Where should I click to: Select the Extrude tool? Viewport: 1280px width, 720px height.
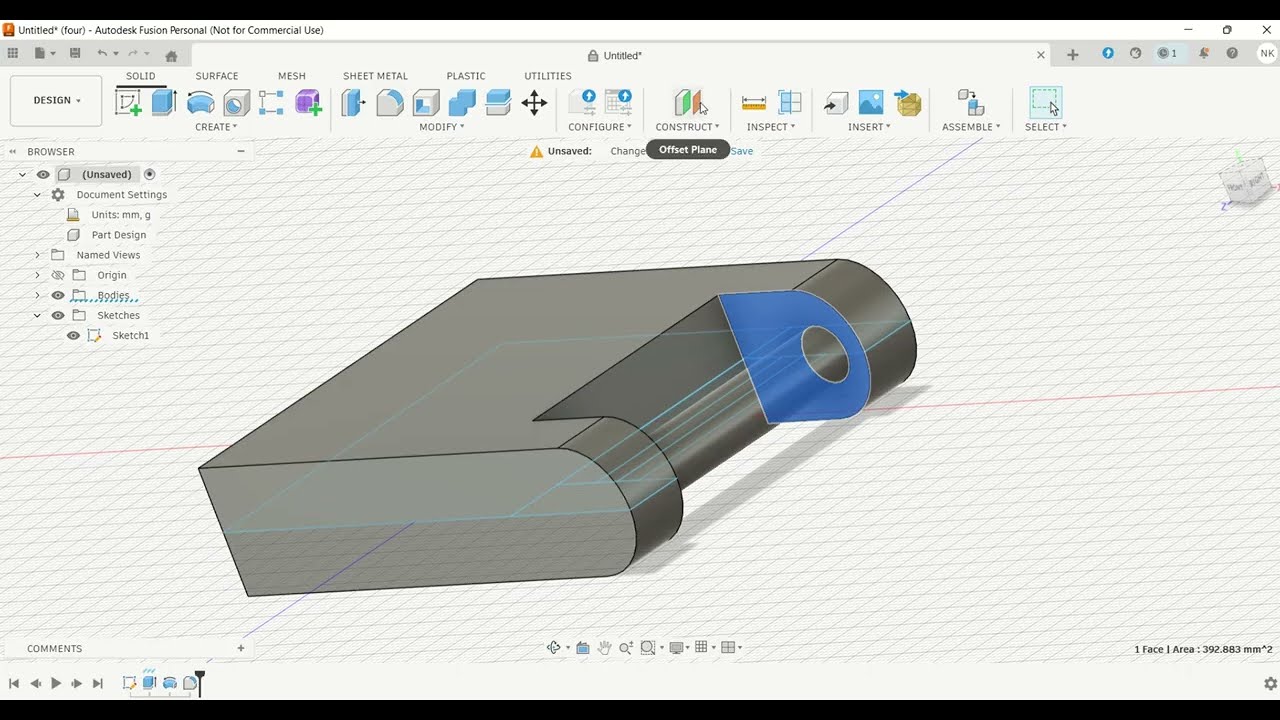[x=164, y=102]
